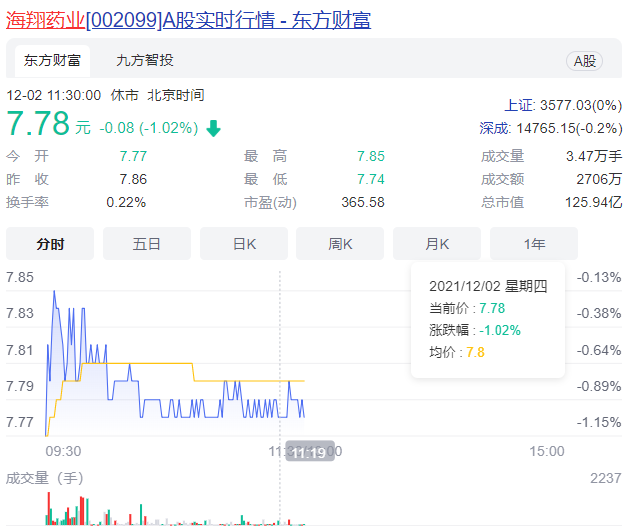This screenshot has height=531, width=629.
Task: Switch chart to 月K monthly candlesticks
Action: click(x=437, y=244)
